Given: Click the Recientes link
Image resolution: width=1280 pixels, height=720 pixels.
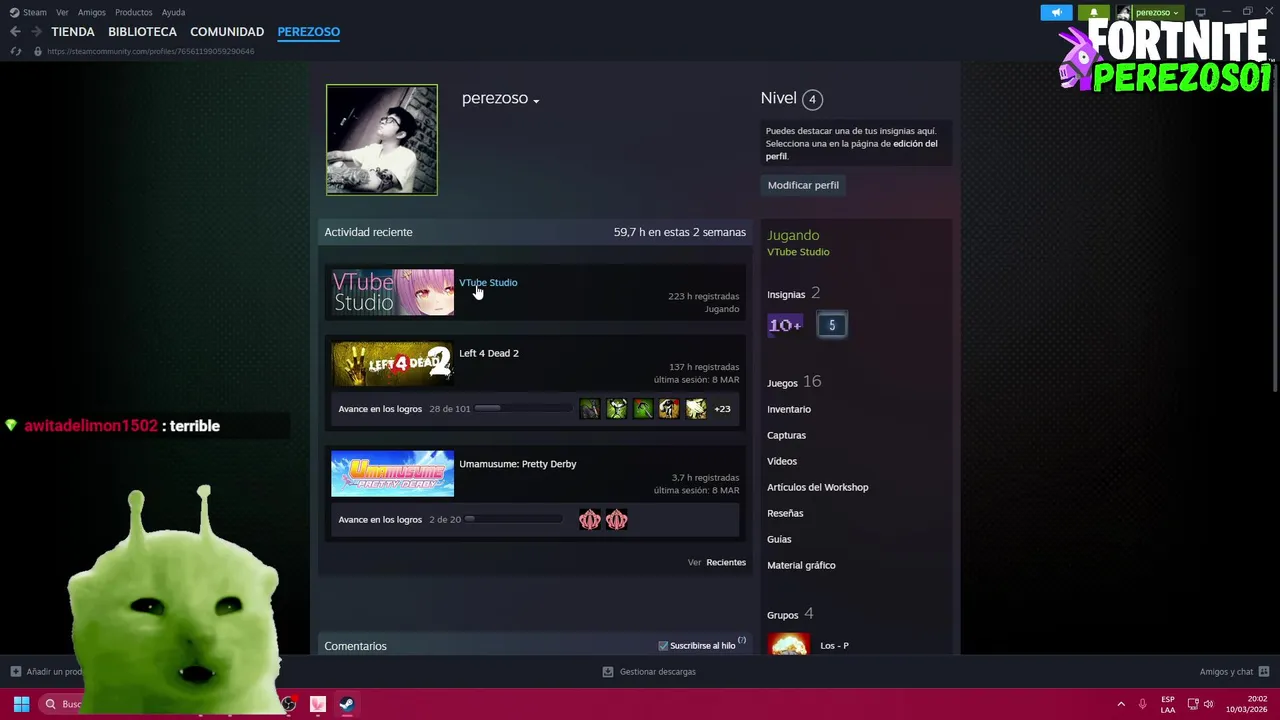Looking at the screenshot, I should click(726, 562).
